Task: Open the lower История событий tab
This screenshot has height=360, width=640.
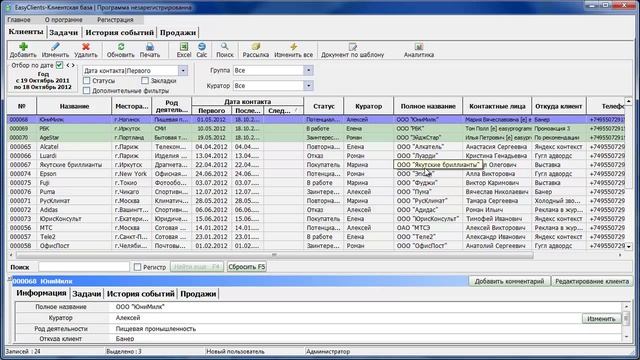Action: (x=140, y=294)
